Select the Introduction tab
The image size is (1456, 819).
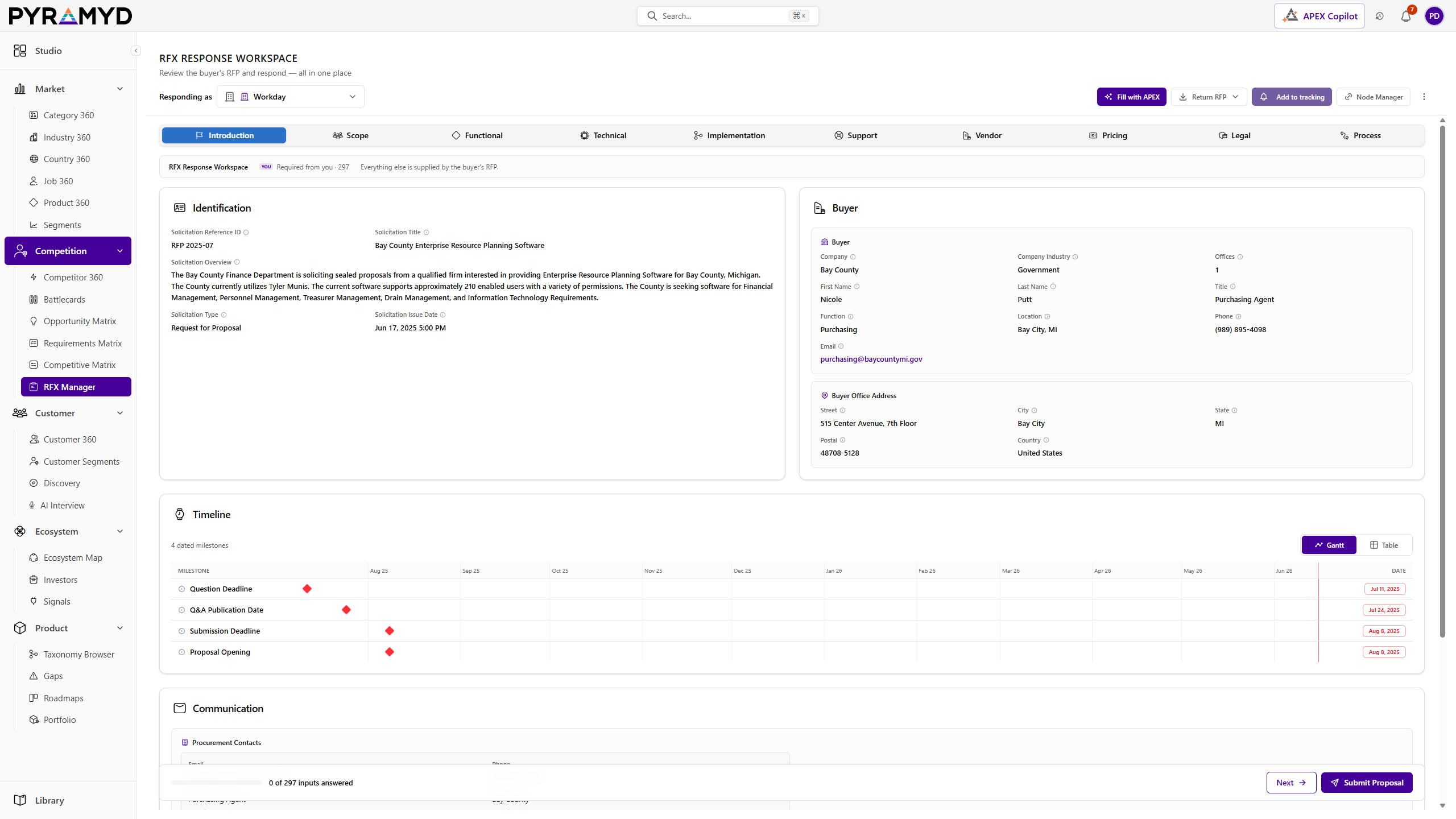(224, 135)
